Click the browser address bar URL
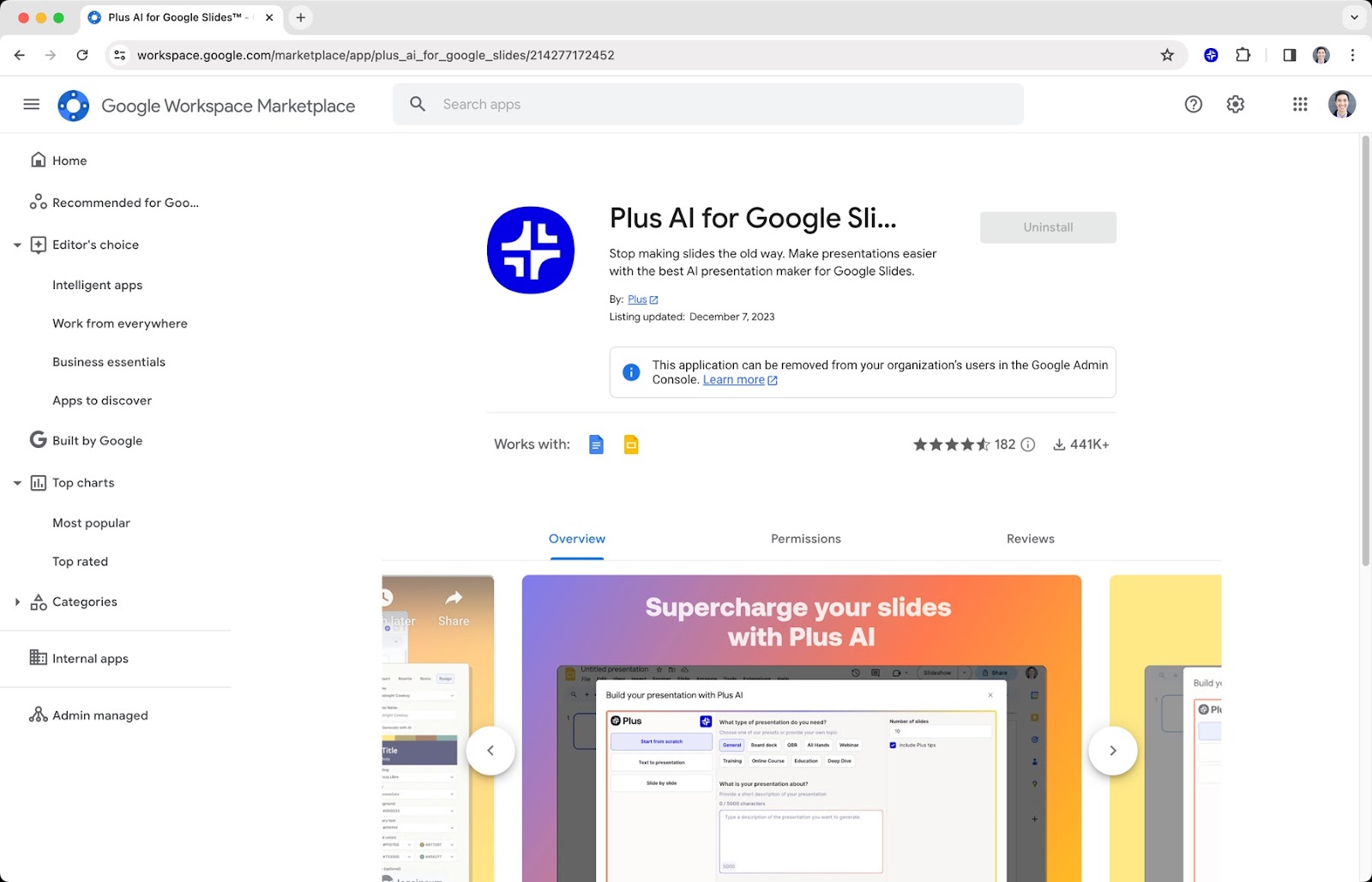This screenshot has height=882, width=1372. [x=376, y=55]
